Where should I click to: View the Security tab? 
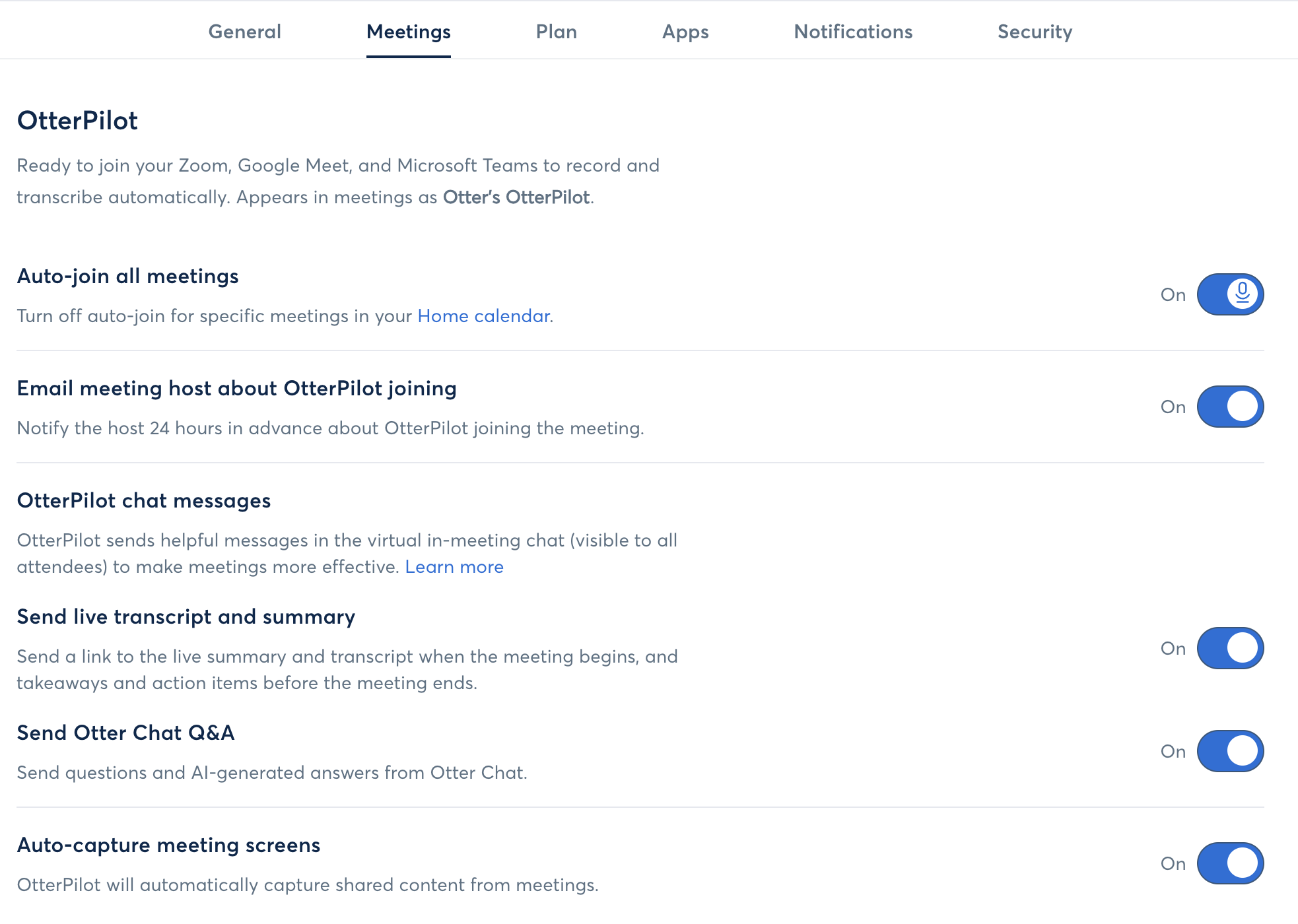click(x=1035, y=32)
